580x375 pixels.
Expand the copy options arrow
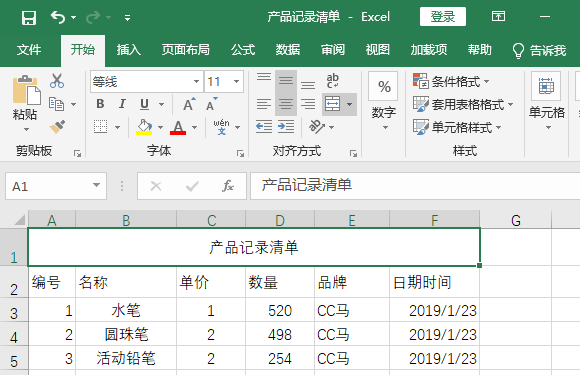(74, 105)
